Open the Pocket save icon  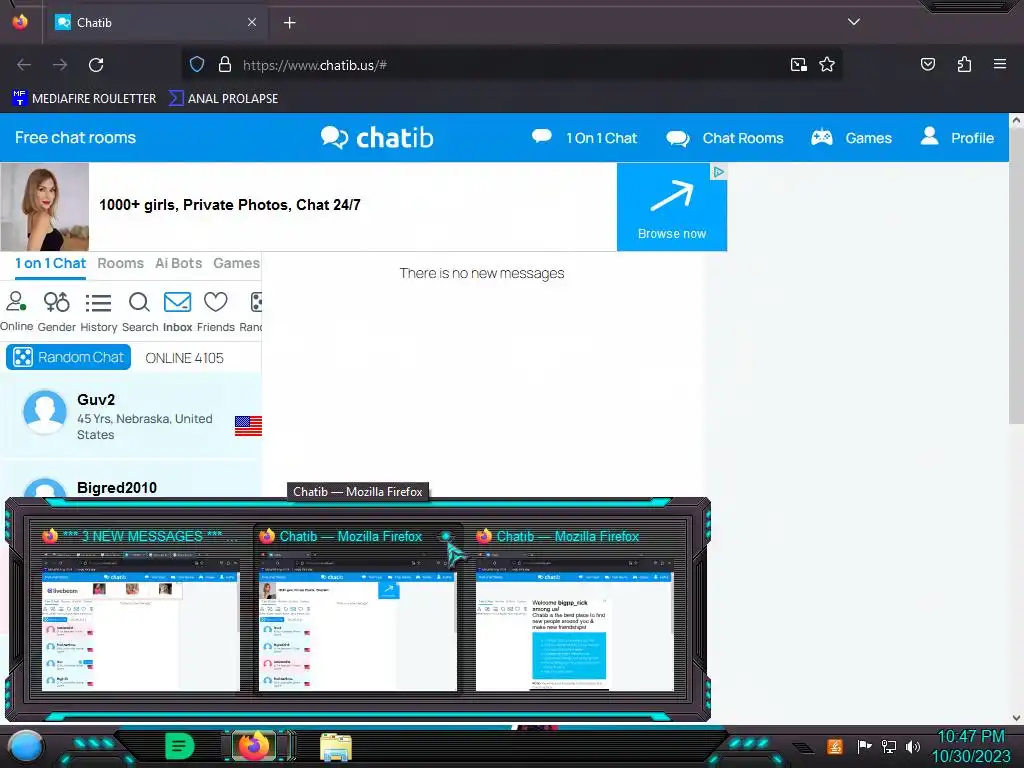pos(927,64)
